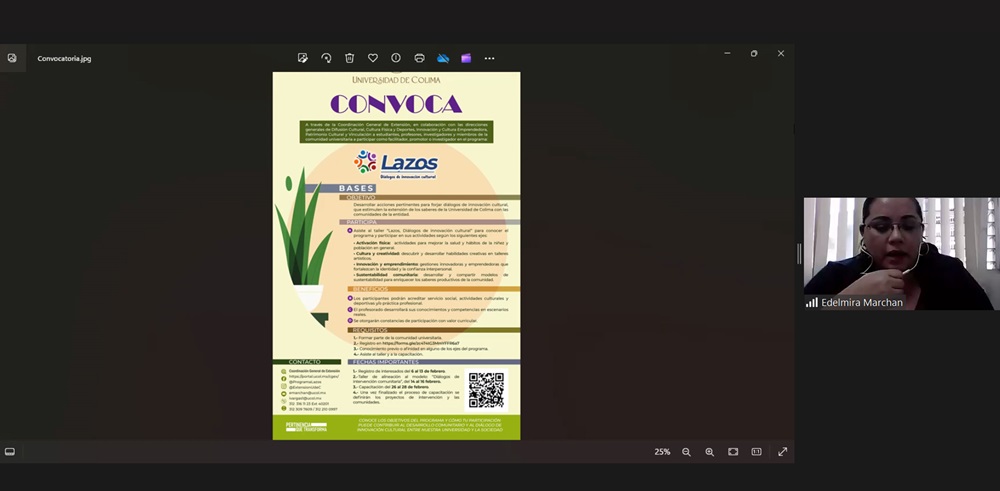
Task: Click the QR code on the poster
Action: [x=486, y=390]
